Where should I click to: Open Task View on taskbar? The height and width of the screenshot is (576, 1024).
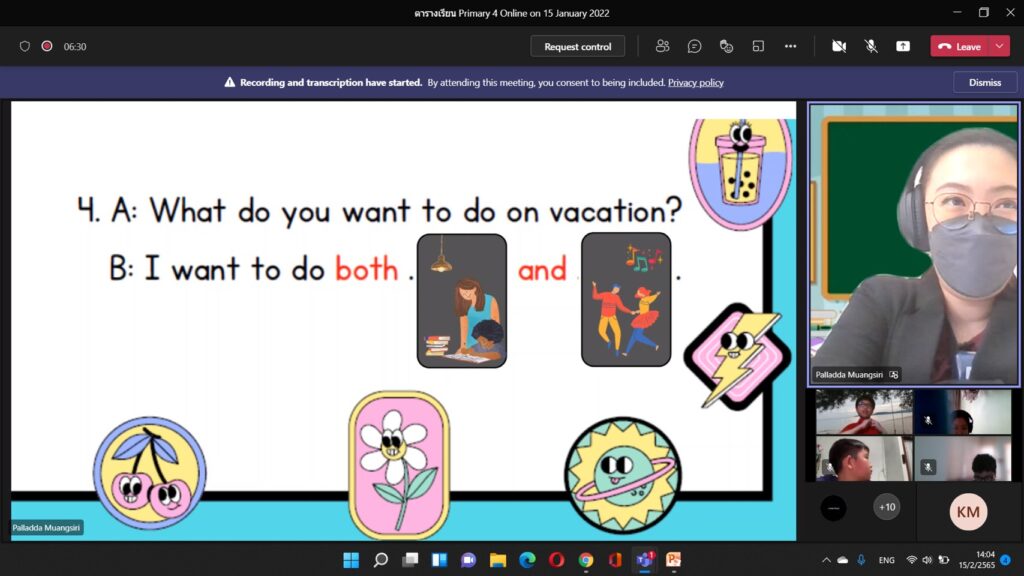coord(410,560)
